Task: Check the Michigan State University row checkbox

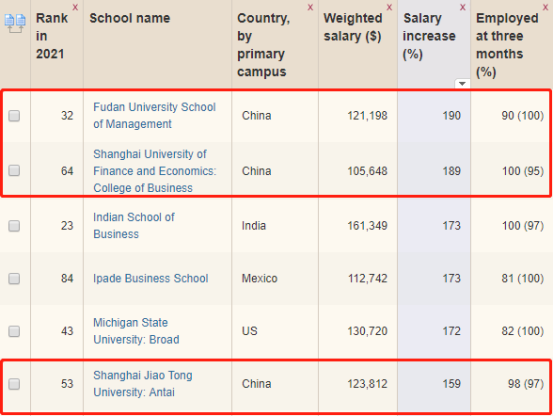Action: coord(14,331)
